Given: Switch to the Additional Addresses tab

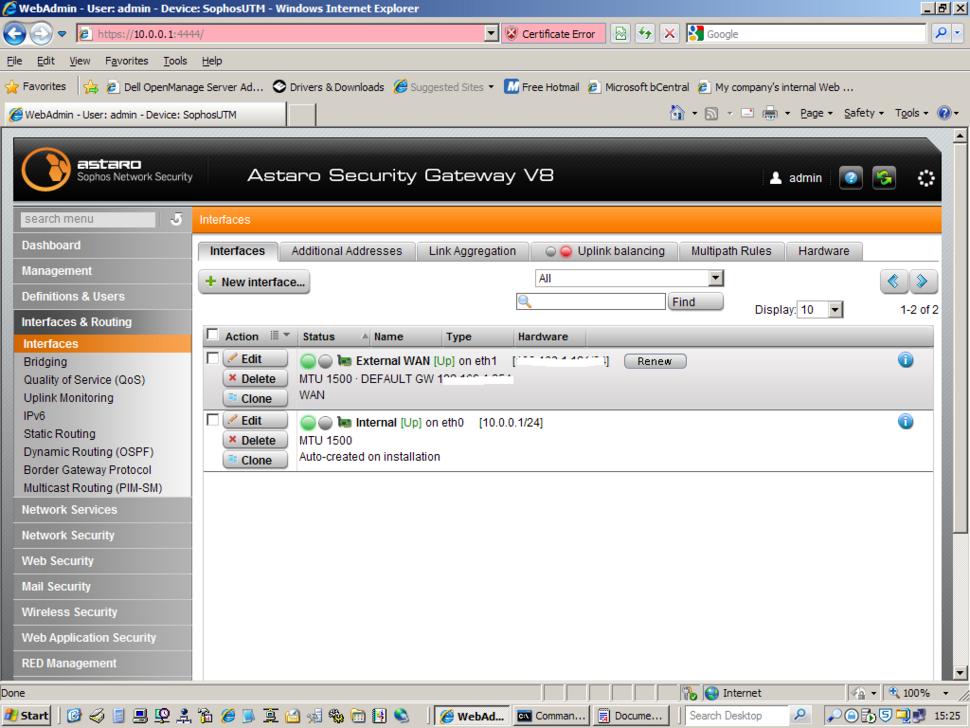Looking at the screenshot, I should (x=346, y=251).
